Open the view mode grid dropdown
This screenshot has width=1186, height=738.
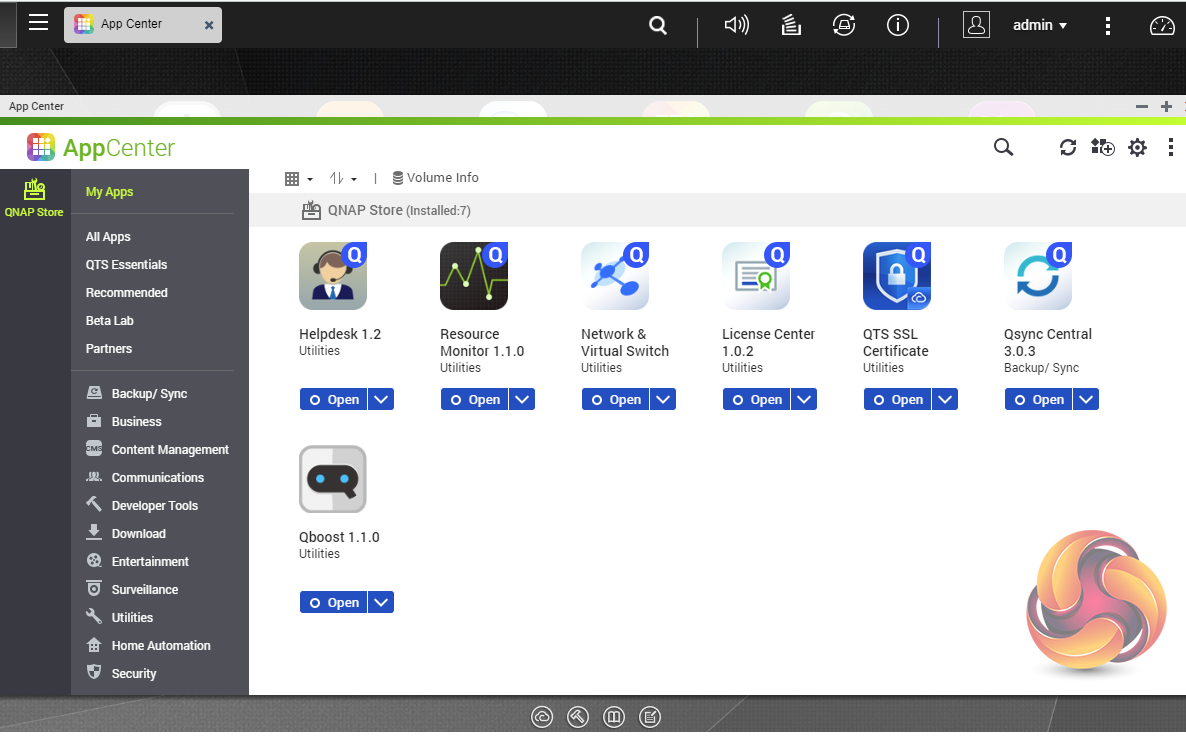pos(298,178)
